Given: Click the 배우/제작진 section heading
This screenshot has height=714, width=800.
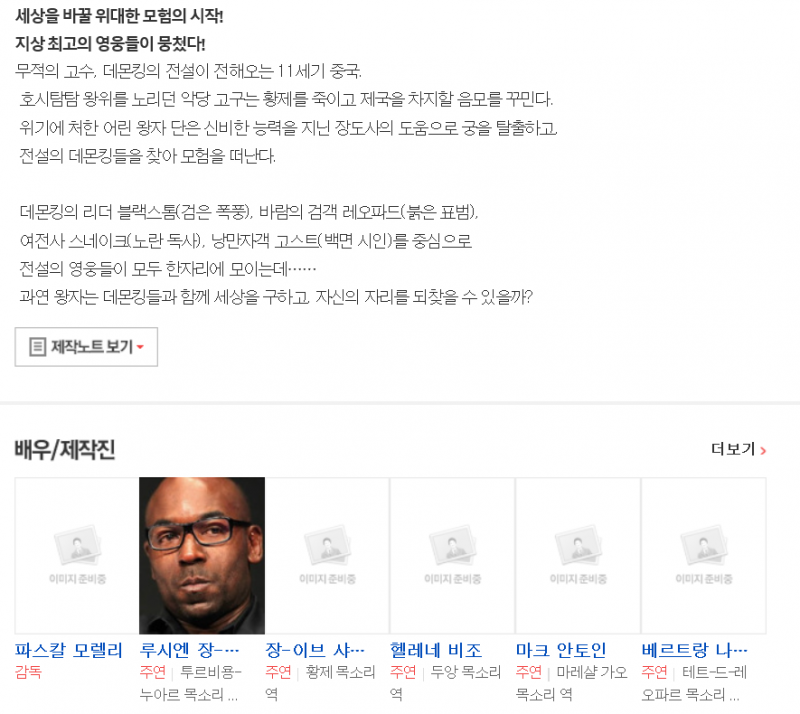Looking at the screenshot, I should click(65, 450).
